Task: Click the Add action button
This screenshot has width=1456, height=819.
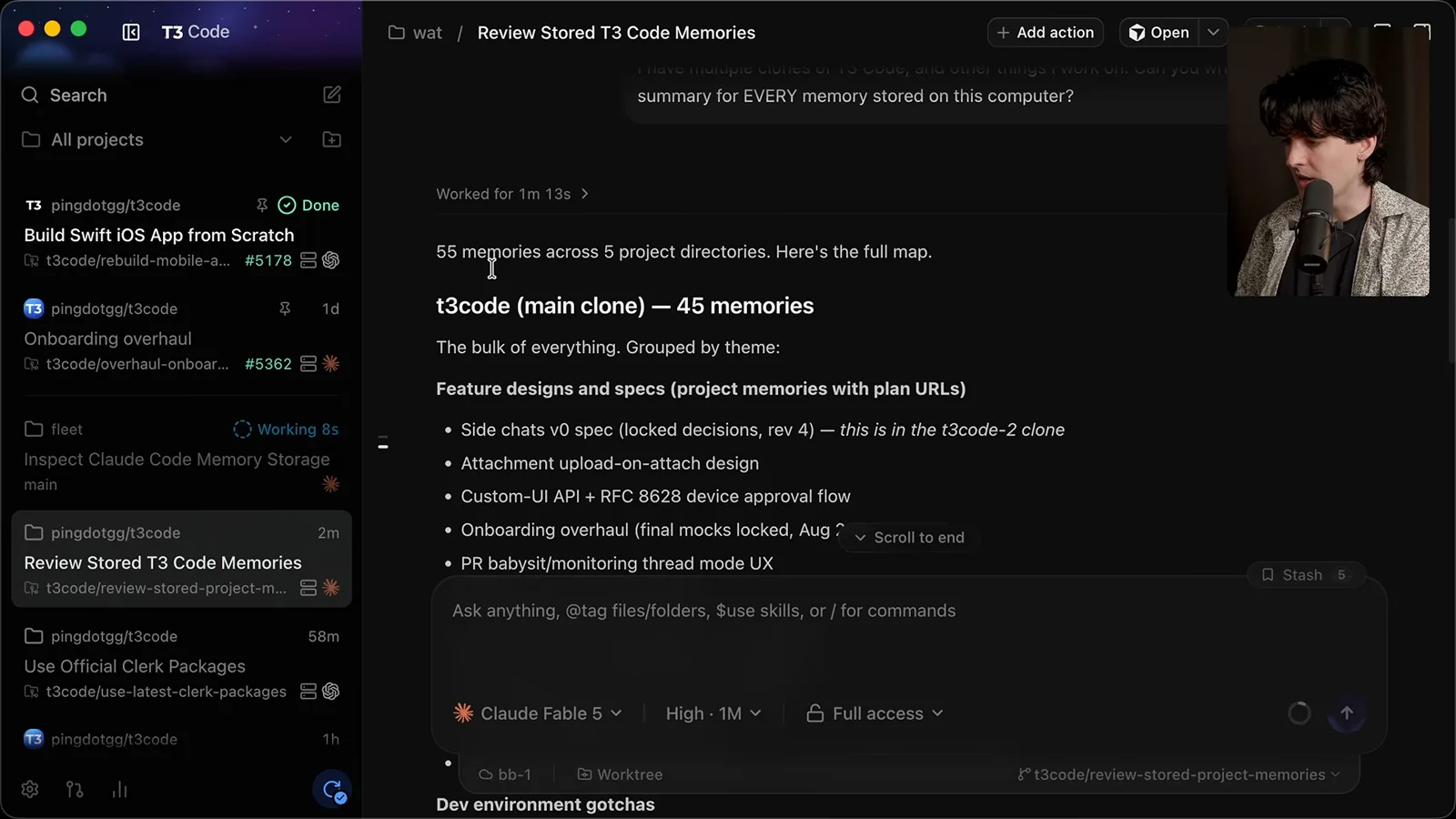Action: tap(1046, 33)
